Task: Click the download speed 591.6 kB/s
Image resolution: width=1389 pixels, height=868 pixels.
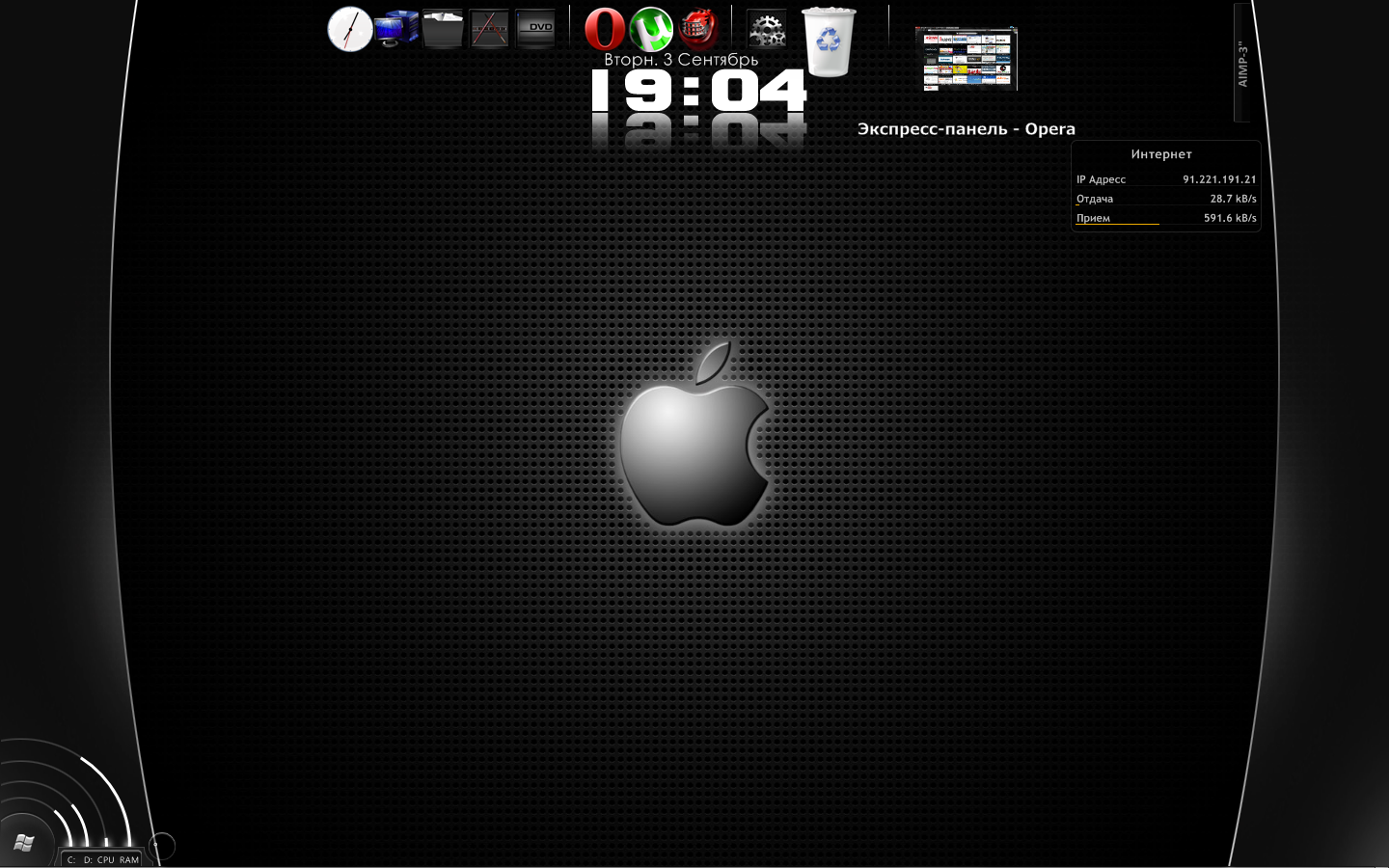Action: pos(1230,218)
